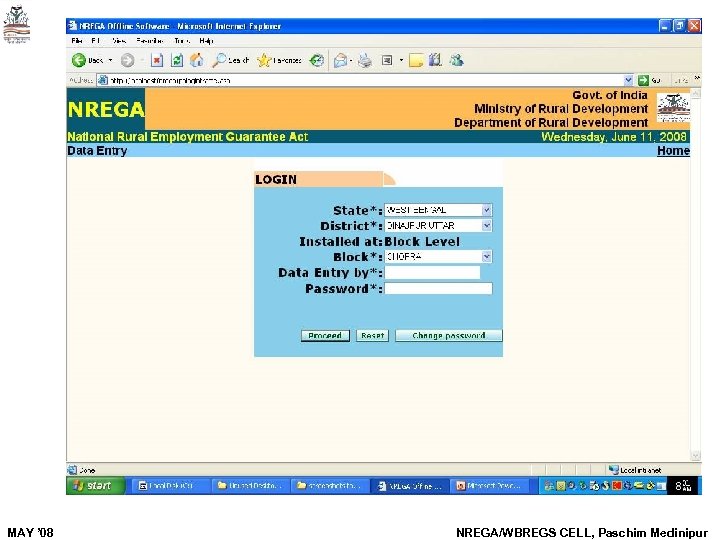The height and width of the screenshot is (540, 720).
Task: Click the page scrollbar up arrow
Action: (696, 93)
